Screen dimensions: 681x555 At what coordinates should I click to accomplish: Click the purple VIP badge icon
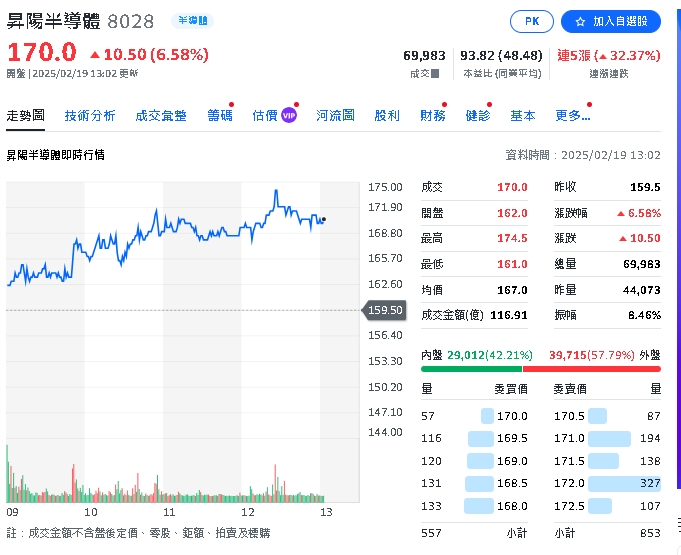click(x=289, y=116)
